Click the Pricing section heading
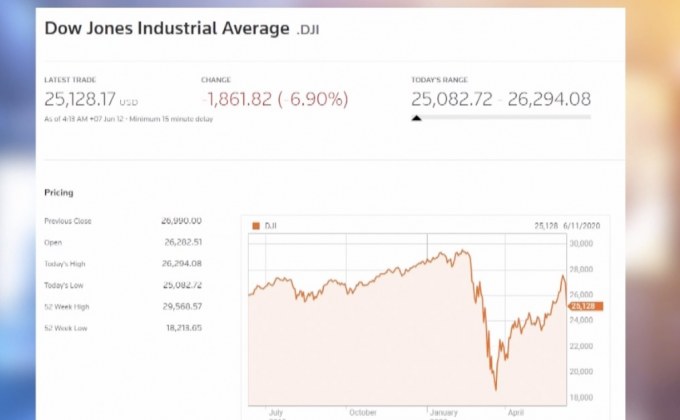Screen dimensions: 680x420 (59, 192)
